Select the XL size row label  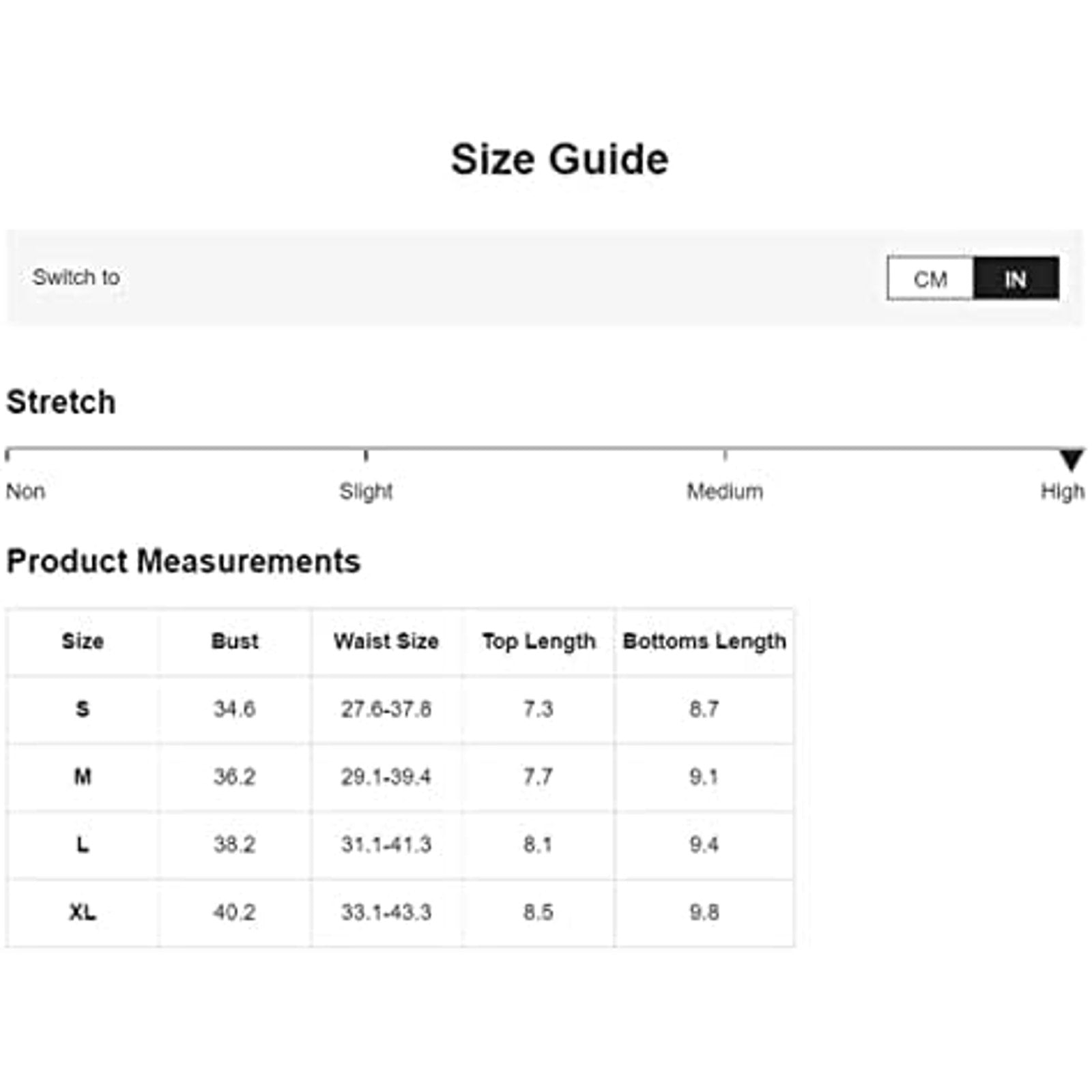83,913
